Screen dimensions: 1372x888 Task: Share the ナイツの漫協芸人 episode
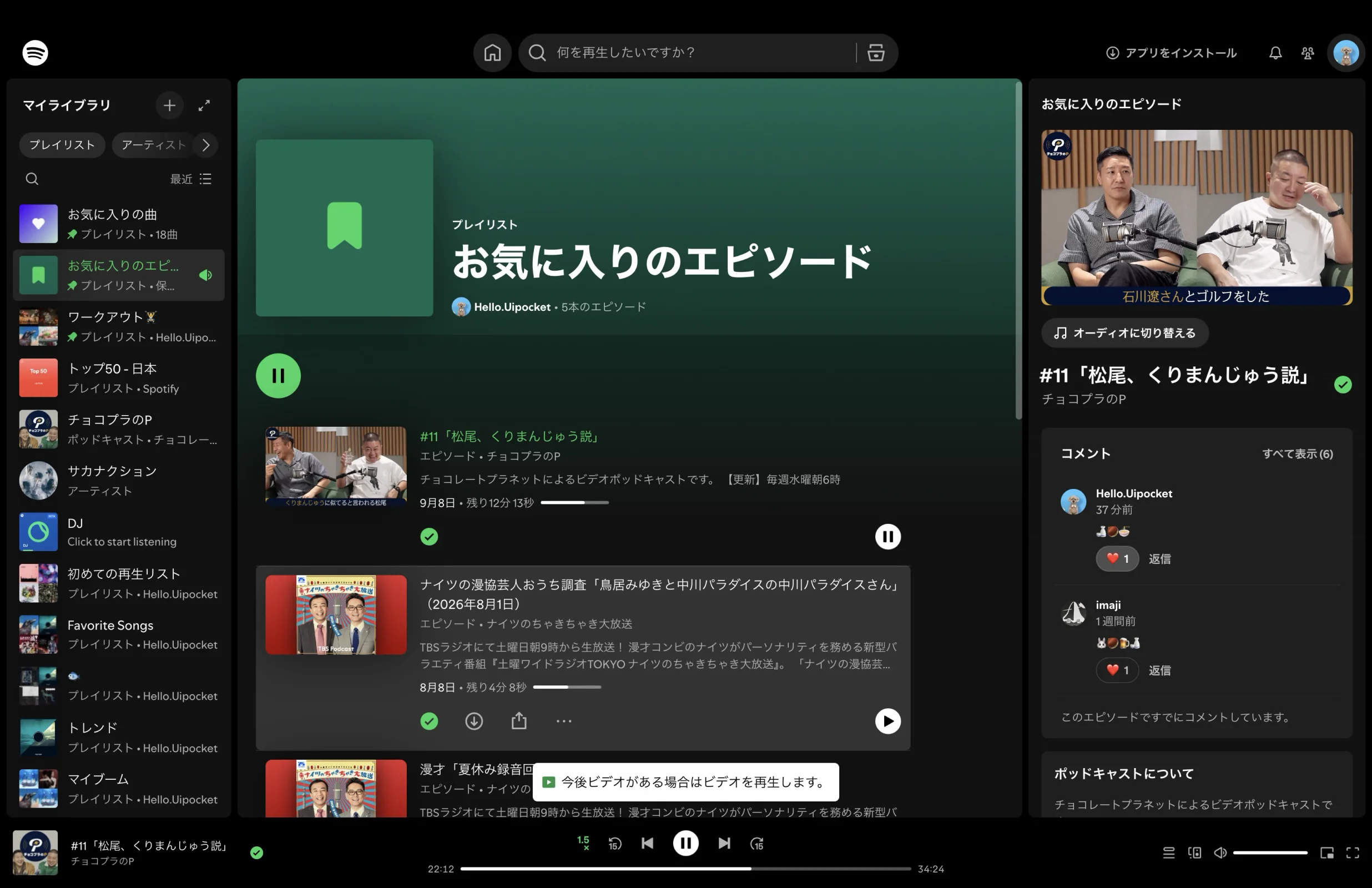(519, 721)
